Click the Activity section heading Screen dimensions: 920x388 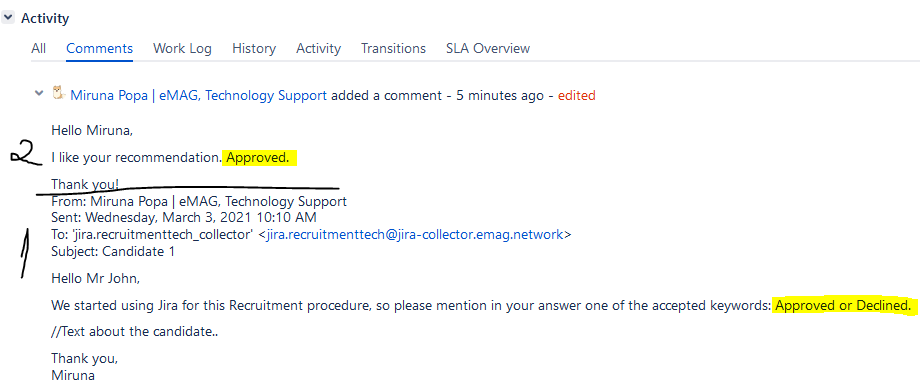click(x=45, y=18)
